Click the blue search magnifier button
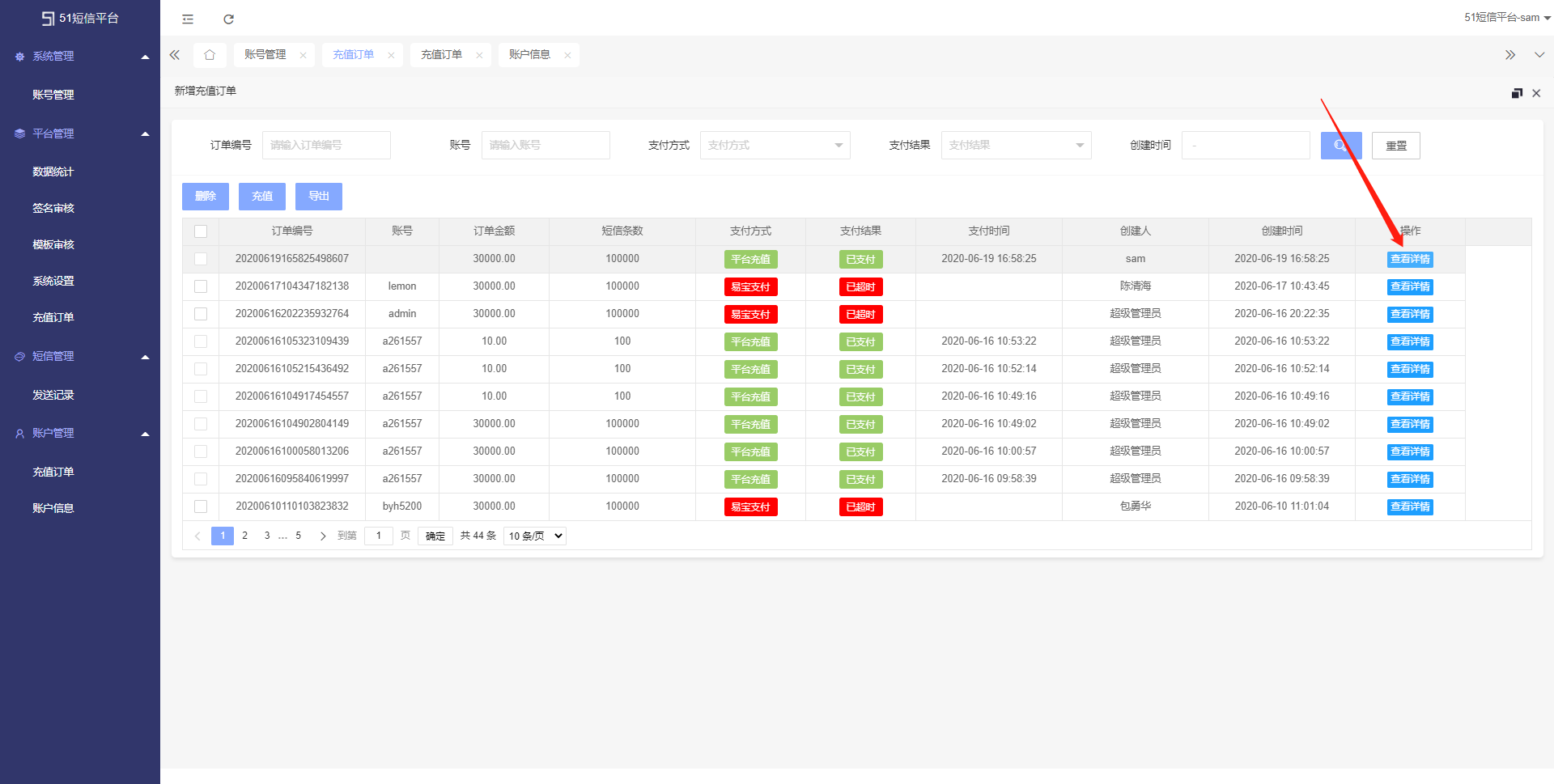The height and width of the screenshot is (784, 1554). (x=1341, y=146)
